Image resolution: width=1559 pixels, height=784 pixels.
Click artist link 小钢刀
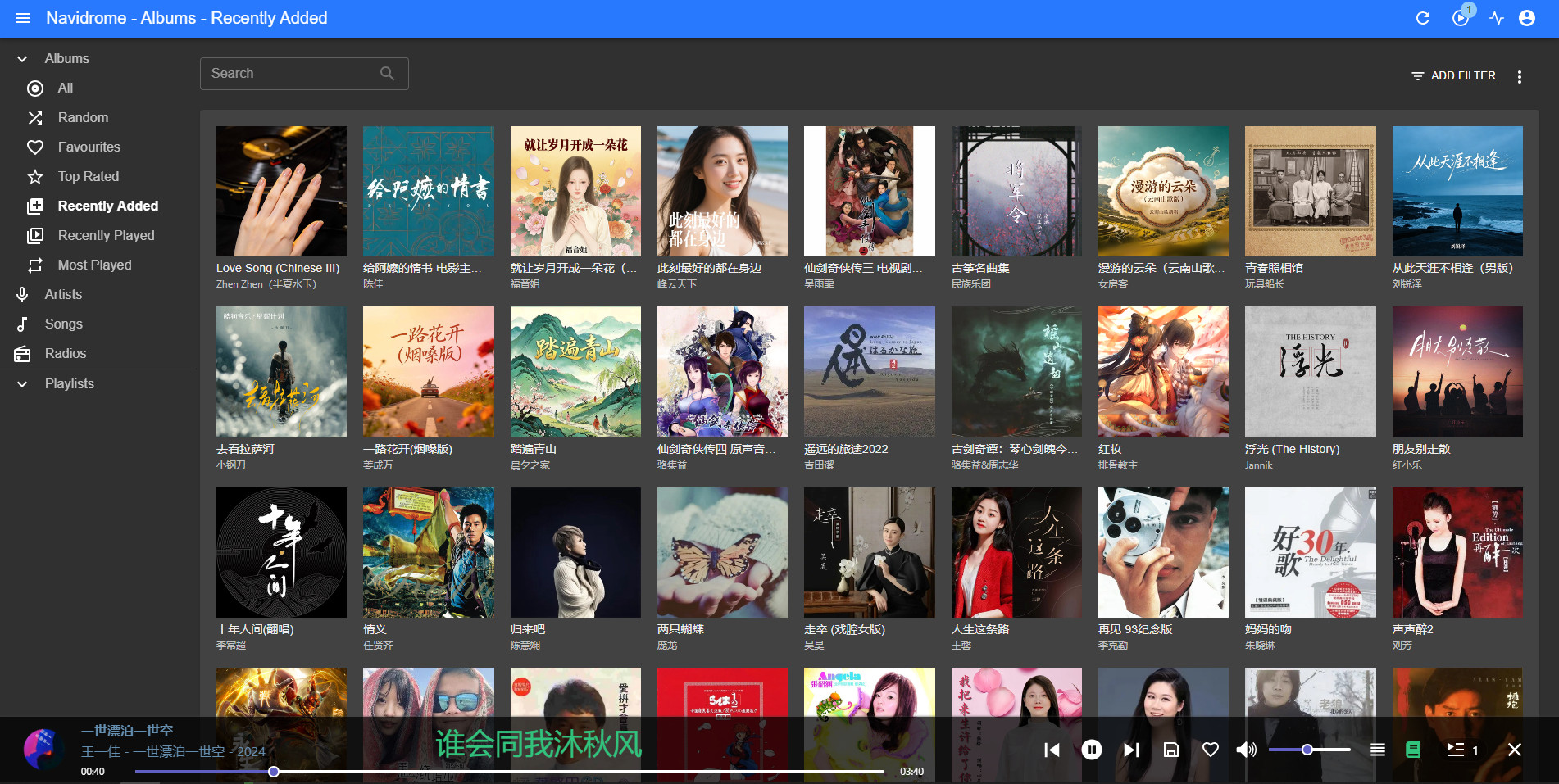coord(231,465)
